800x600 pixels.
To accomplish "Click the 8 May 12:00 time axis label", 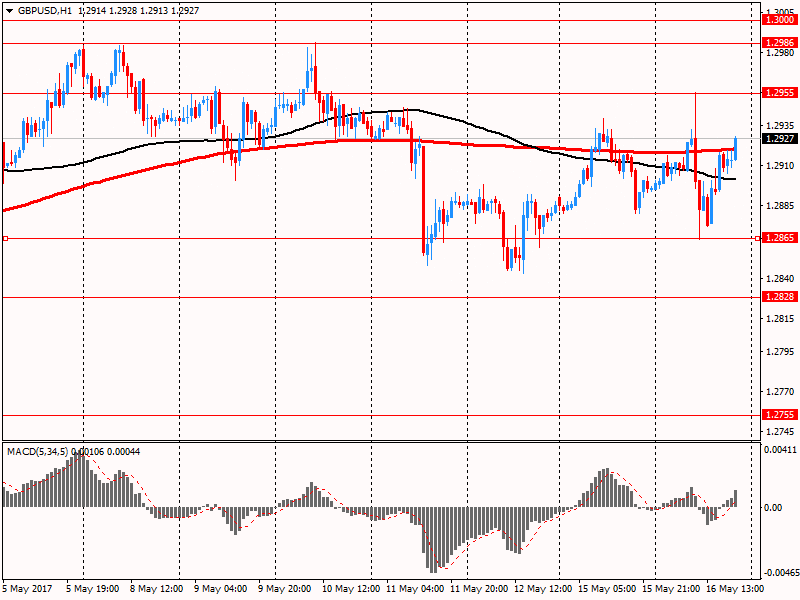I will (156, 589).
